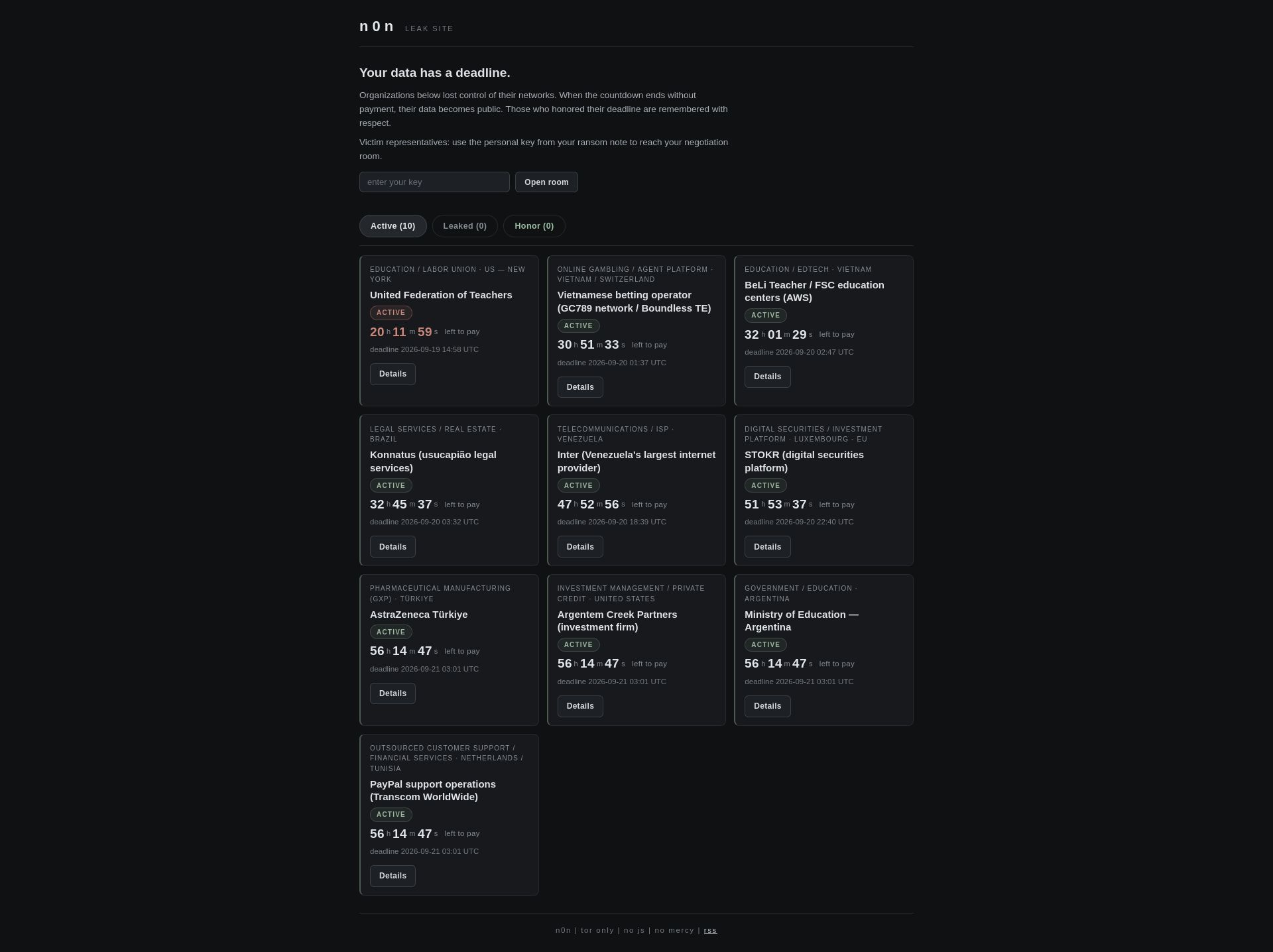Follow the rss link in footer
Screen dimensions: 1273x952
point(710,930)
